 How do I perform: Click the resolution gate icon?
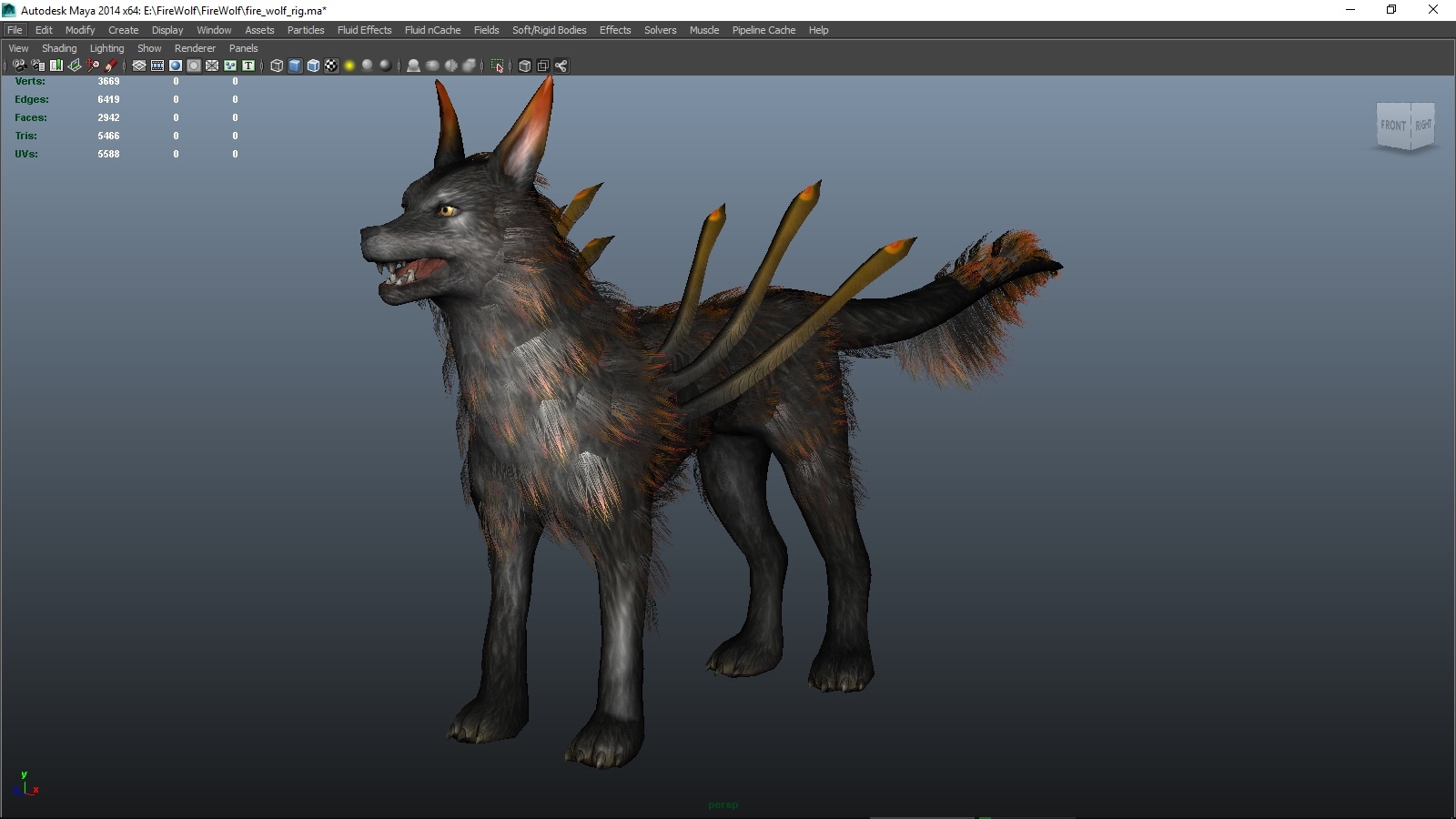(x=175, y=65)
